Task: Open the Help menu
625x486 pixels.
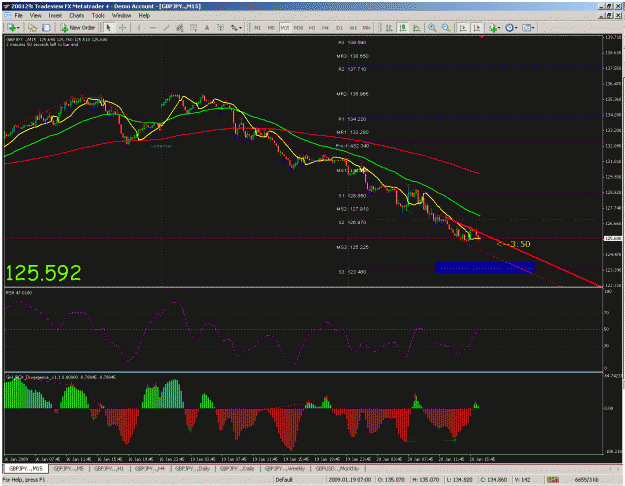Action: click(x=144, y=16)
